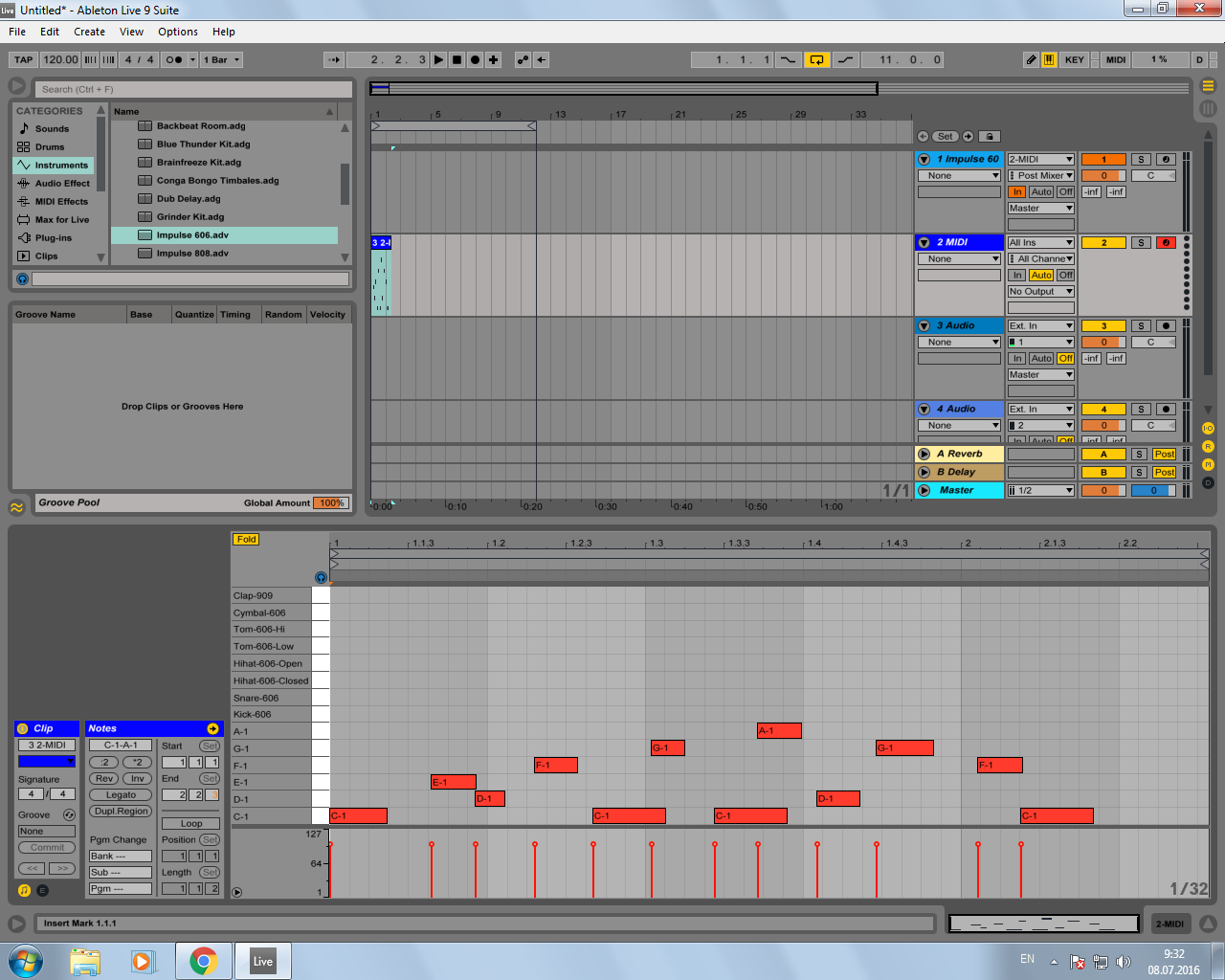Image resolution: width=1225 pixels, height=980 pixels.
Task: Click the MIDI Arrangement Overdub plus button
Action: pos(493,59)
